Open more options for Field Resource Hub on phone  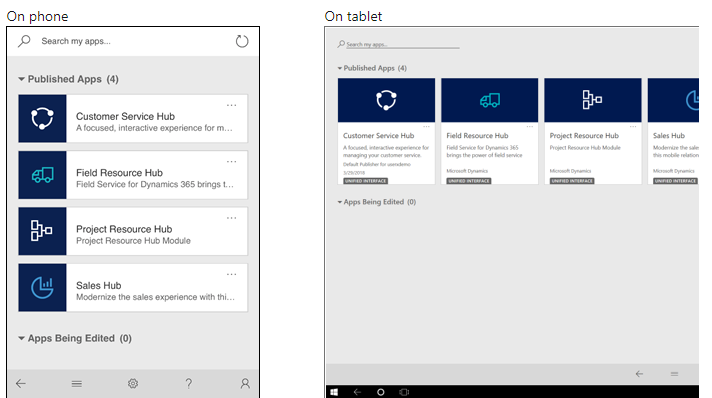[232, 161]
